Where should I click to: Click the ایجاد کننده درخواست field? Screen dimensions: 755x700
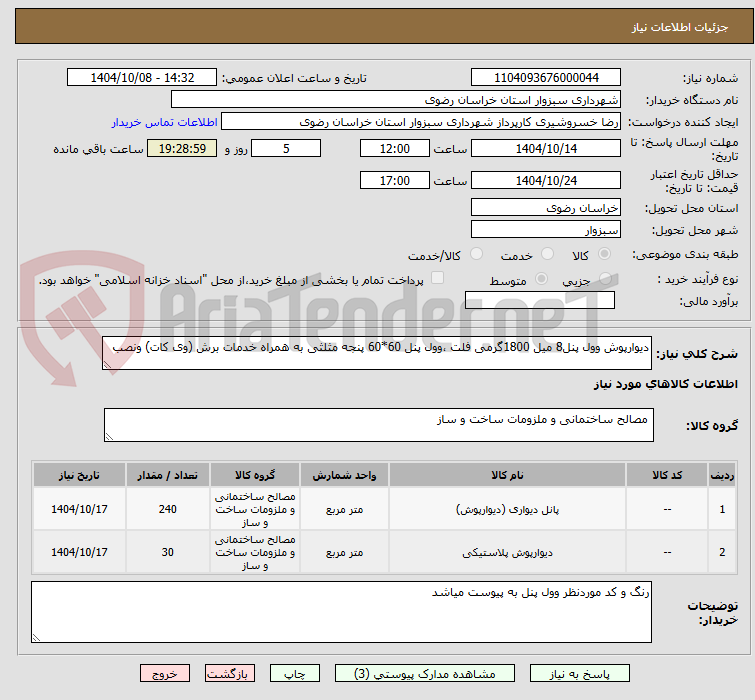[421, 122]
